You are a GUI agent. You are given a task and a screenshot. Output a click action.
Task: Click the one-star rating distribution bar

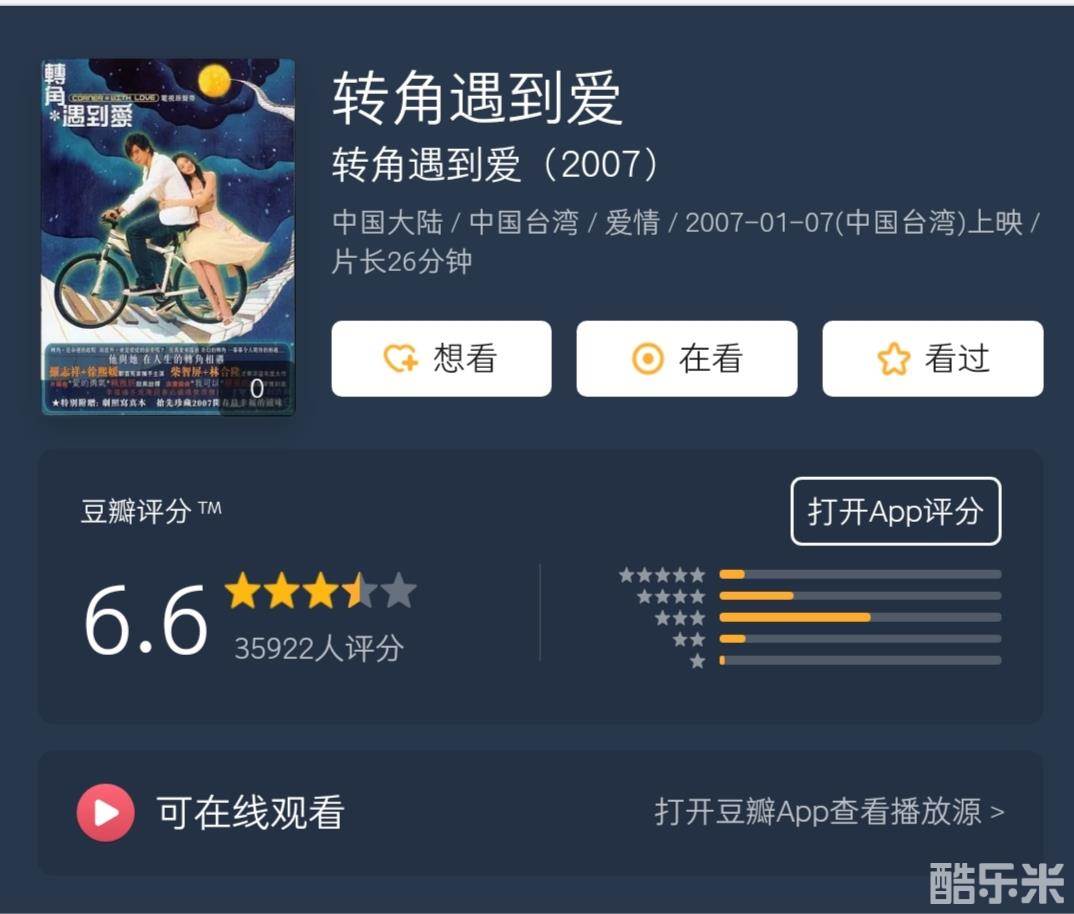pyautogui.click(x=860, y=660)
